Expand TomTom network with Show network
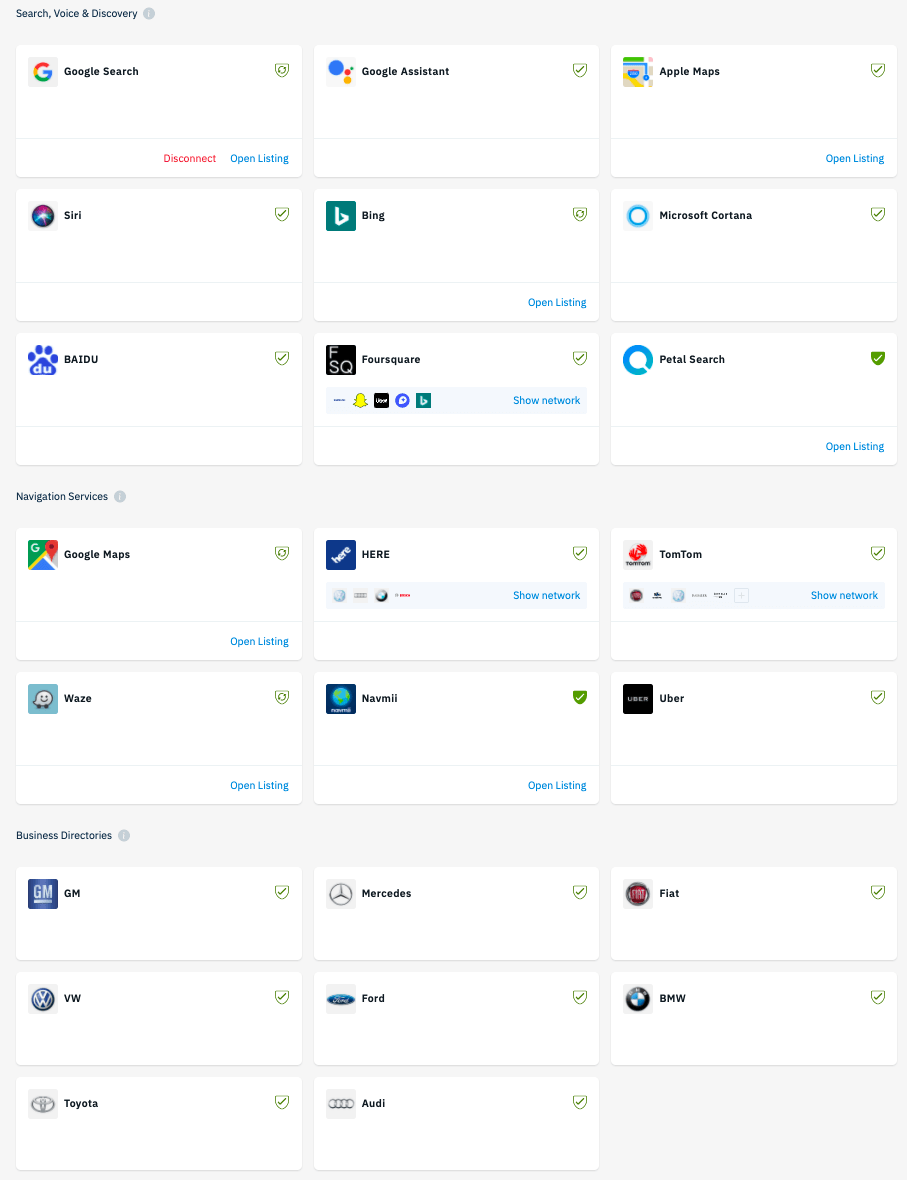 point(844,595)
